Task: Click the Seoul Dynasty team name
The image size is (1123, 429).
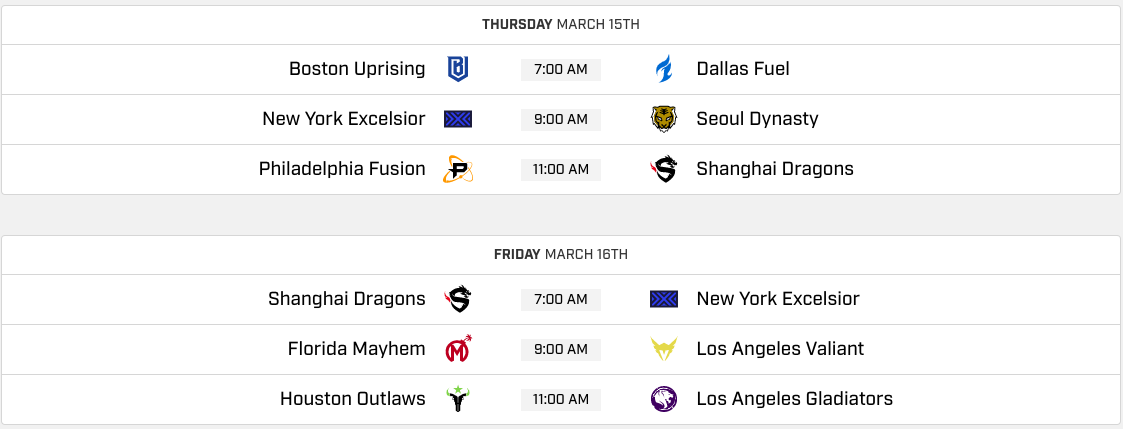Action: tap(757, 119)
